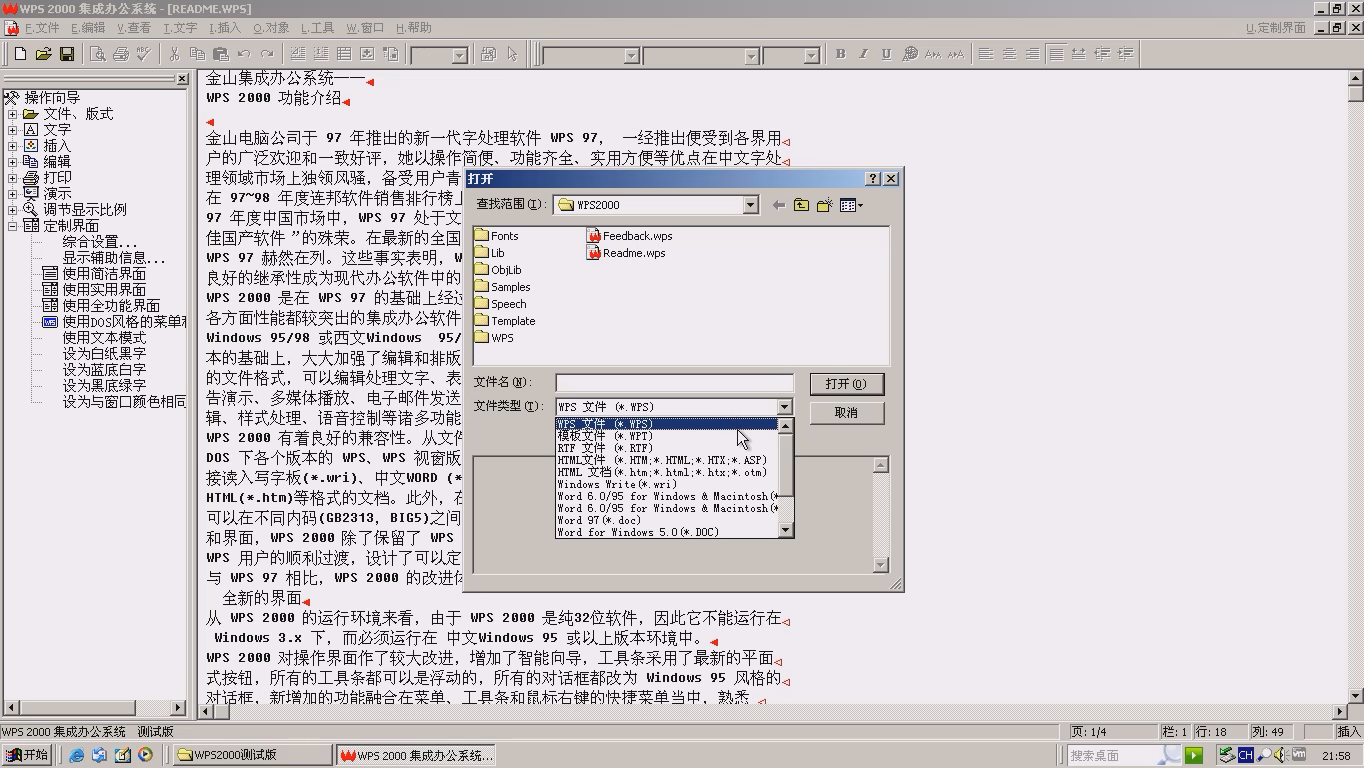This screenshot has height=768, width=1364.
Task: Select Windows Write(*.wri) file type
Action: (x=666, y=484)
